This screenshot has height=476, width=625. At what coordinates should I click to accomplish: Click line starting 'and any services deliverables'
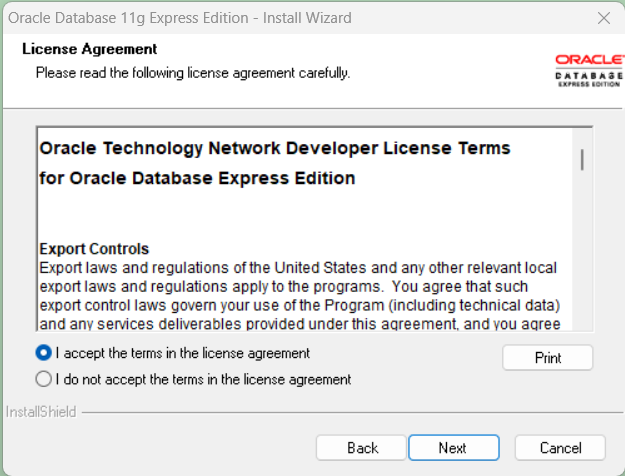pos(300,324)
